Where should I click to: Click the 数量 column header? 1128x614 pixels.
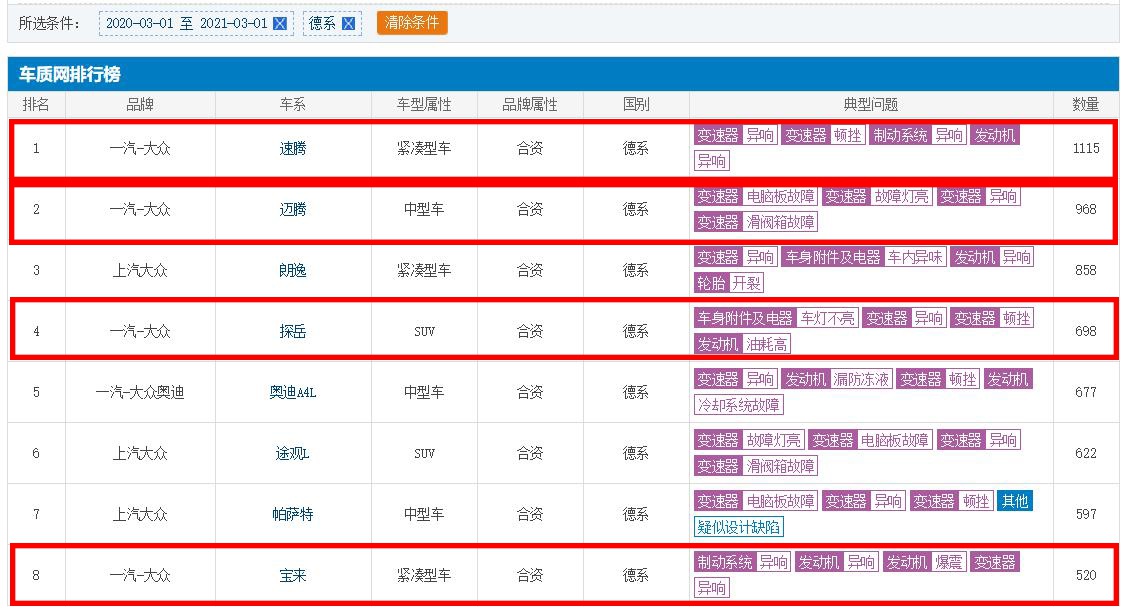1086,105
